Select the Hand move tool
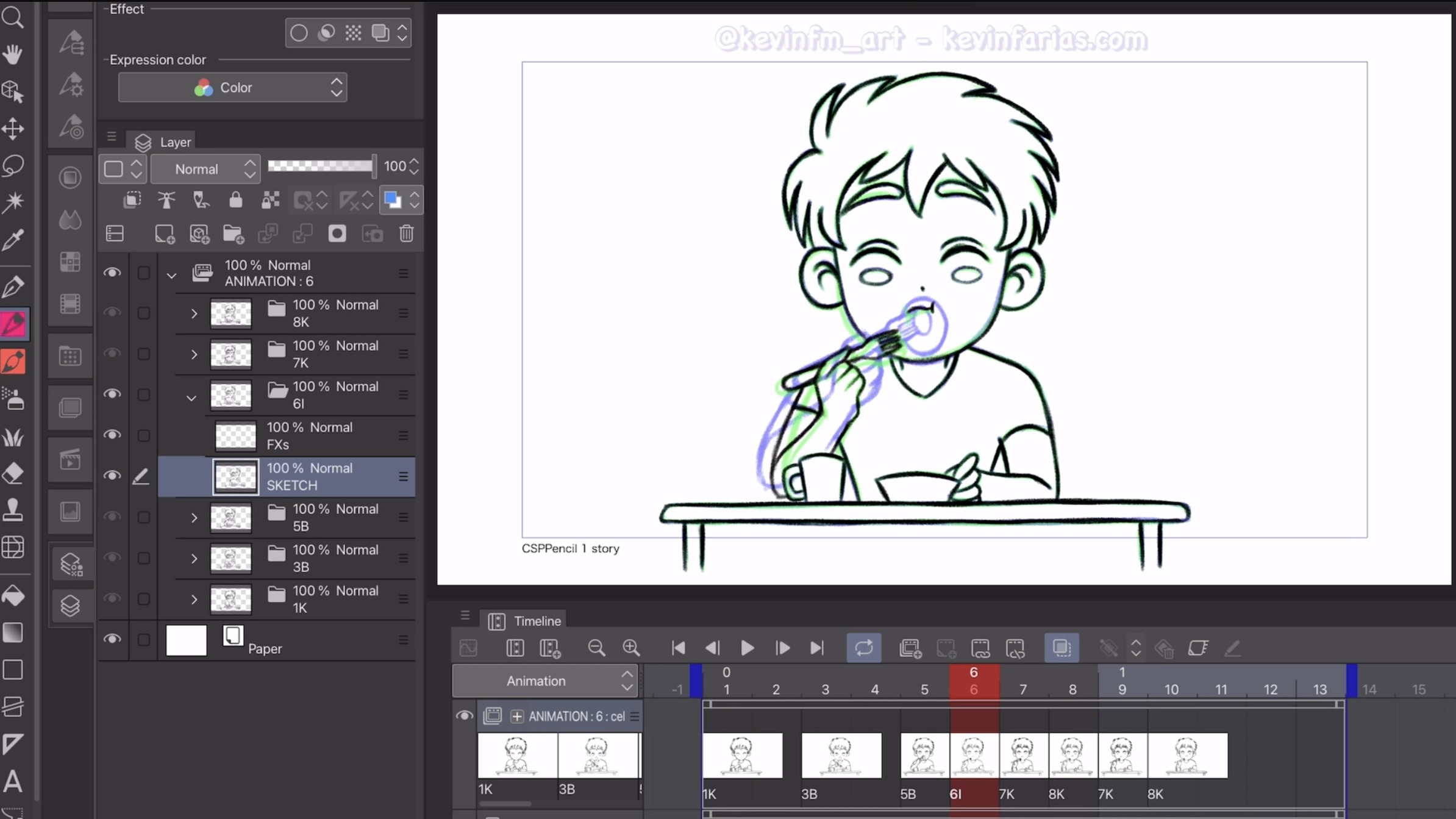Screen dimensions: 1456x819 tap(13, 55)
